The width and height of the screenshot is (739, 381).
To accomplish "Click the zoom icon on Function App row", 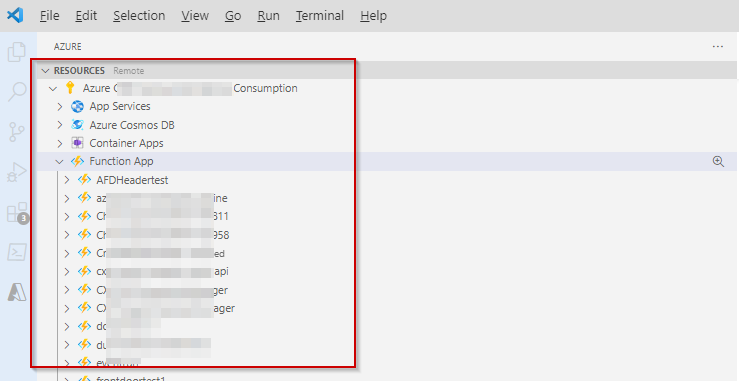I will click(x=718, y=161).
